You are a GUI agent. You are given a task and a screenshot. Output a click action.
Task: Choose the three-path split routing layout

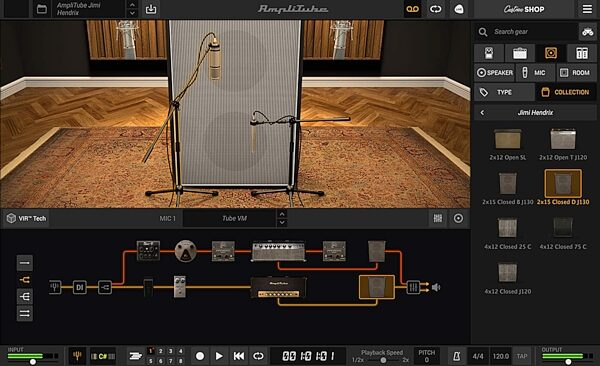point(24,297)
